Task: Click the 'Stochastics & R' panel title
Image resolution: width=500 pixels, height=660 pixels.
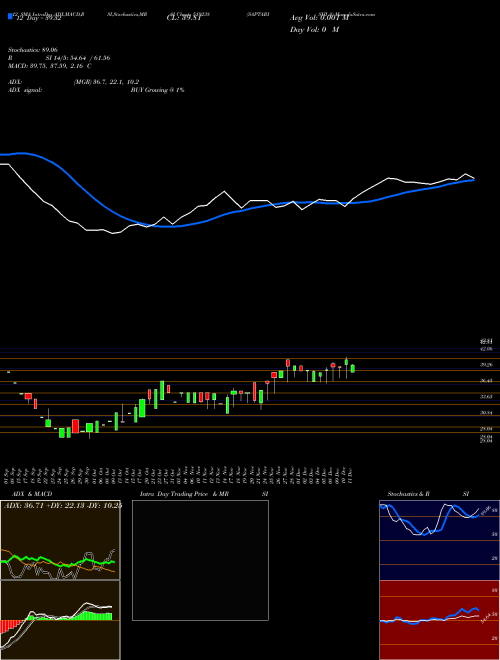Action: click(409, 494)
